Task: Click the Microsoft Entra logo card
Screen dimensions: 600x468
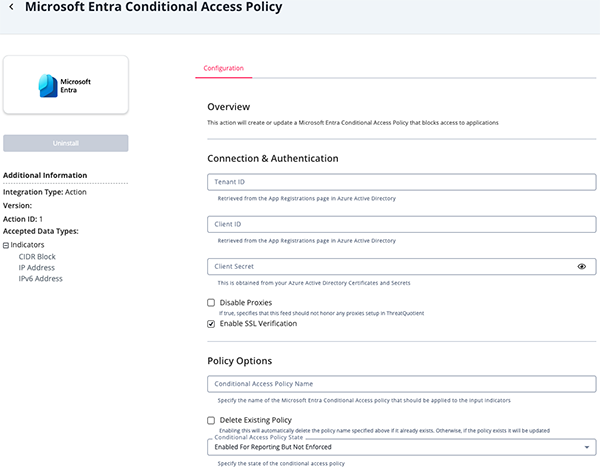Action: 66,85
